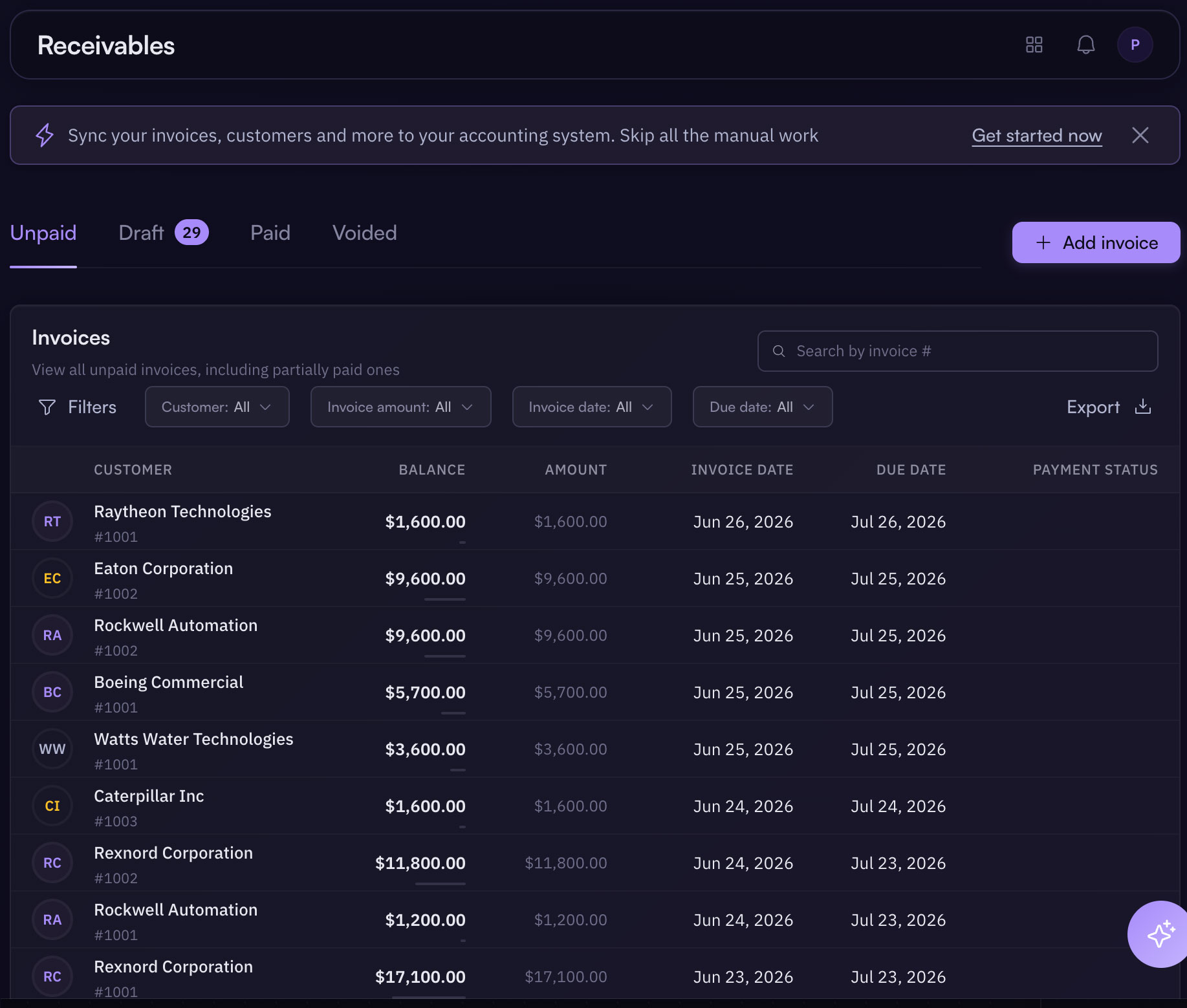Click the EC avatar for Eaton Corporation
The height and width of the screenshot is (1008, 1187).
coord(52,579)
